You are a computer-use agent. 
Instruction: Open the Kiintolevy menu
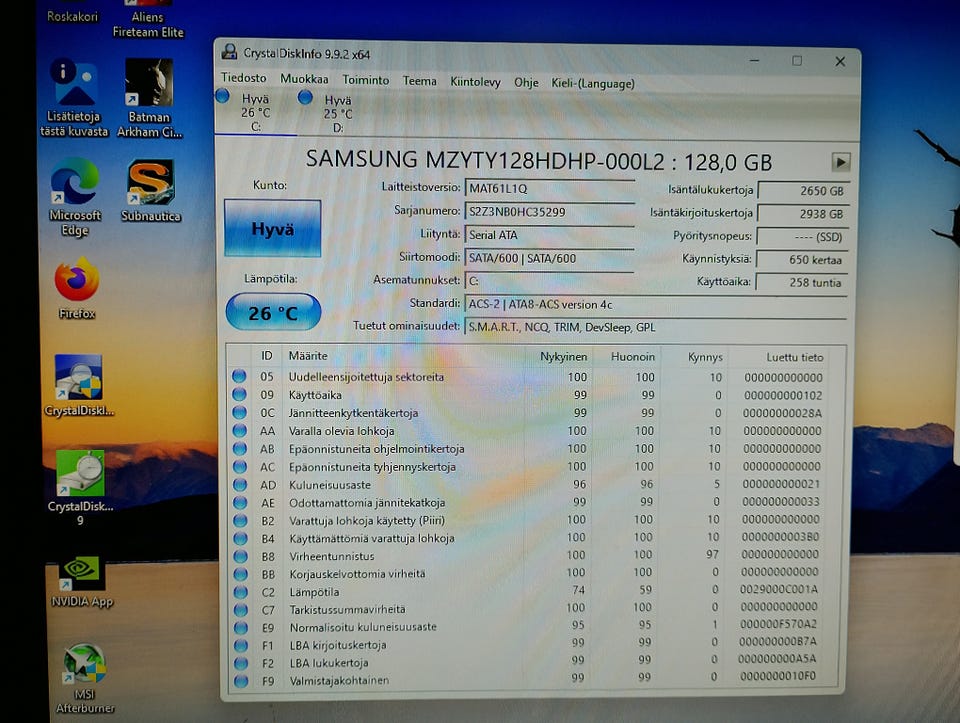pyautogui.click(x=475, y=82)
